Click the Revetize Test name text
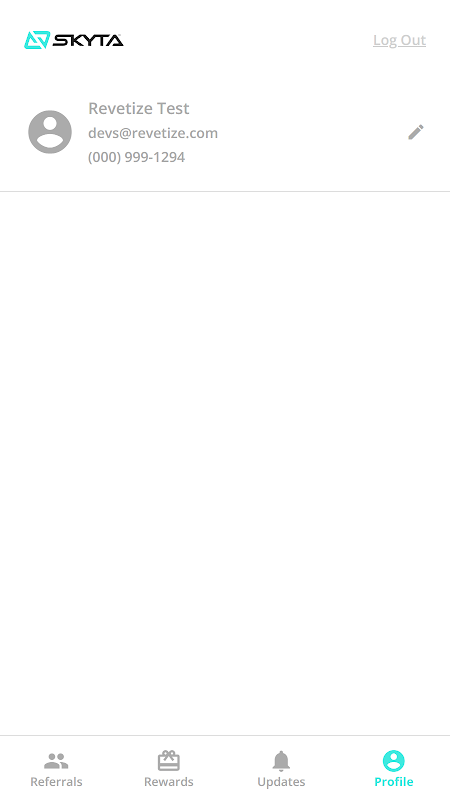 [139, 108]
